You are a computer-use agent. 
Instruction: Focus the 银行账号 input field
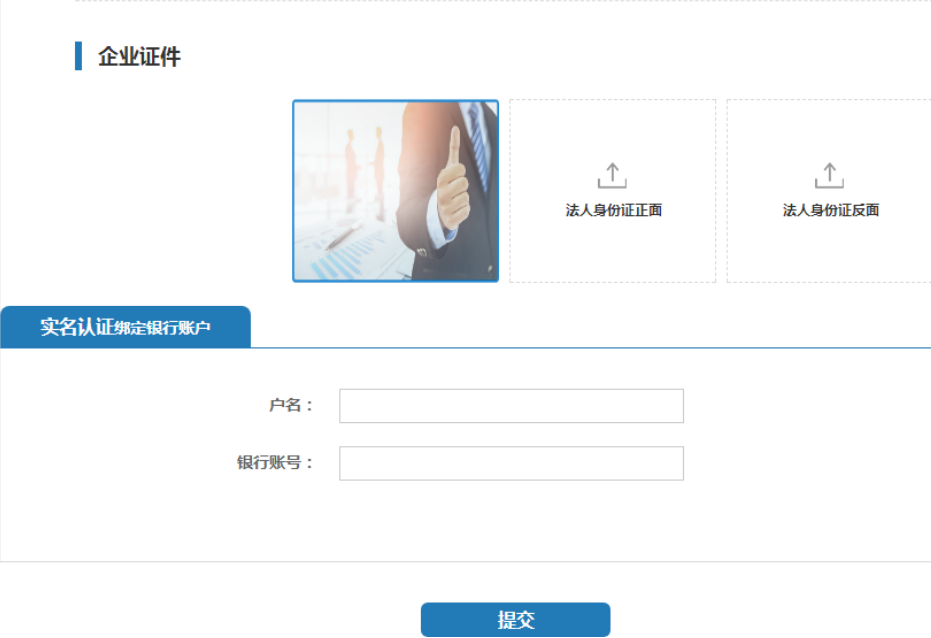pyautogui.click(x=511, y=464)
